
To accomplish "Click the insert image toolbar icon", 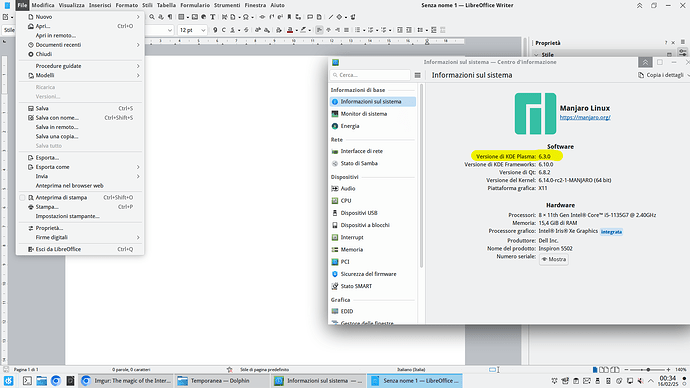I will [195, 17].
